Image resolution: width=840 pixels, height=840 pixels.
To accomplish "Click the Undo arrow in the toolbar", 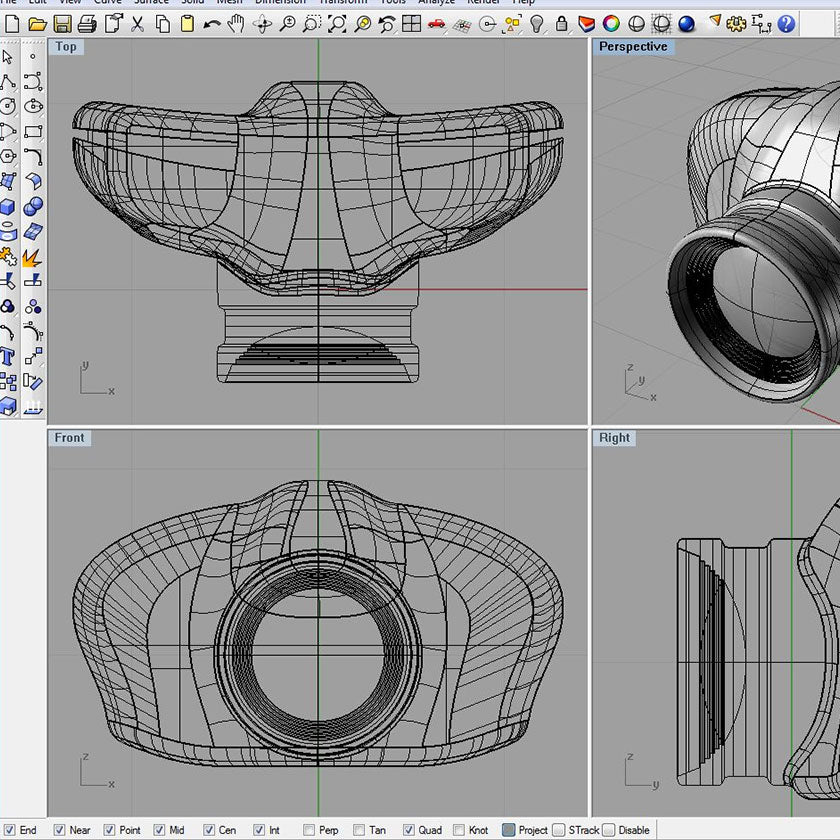I will 212,23.
